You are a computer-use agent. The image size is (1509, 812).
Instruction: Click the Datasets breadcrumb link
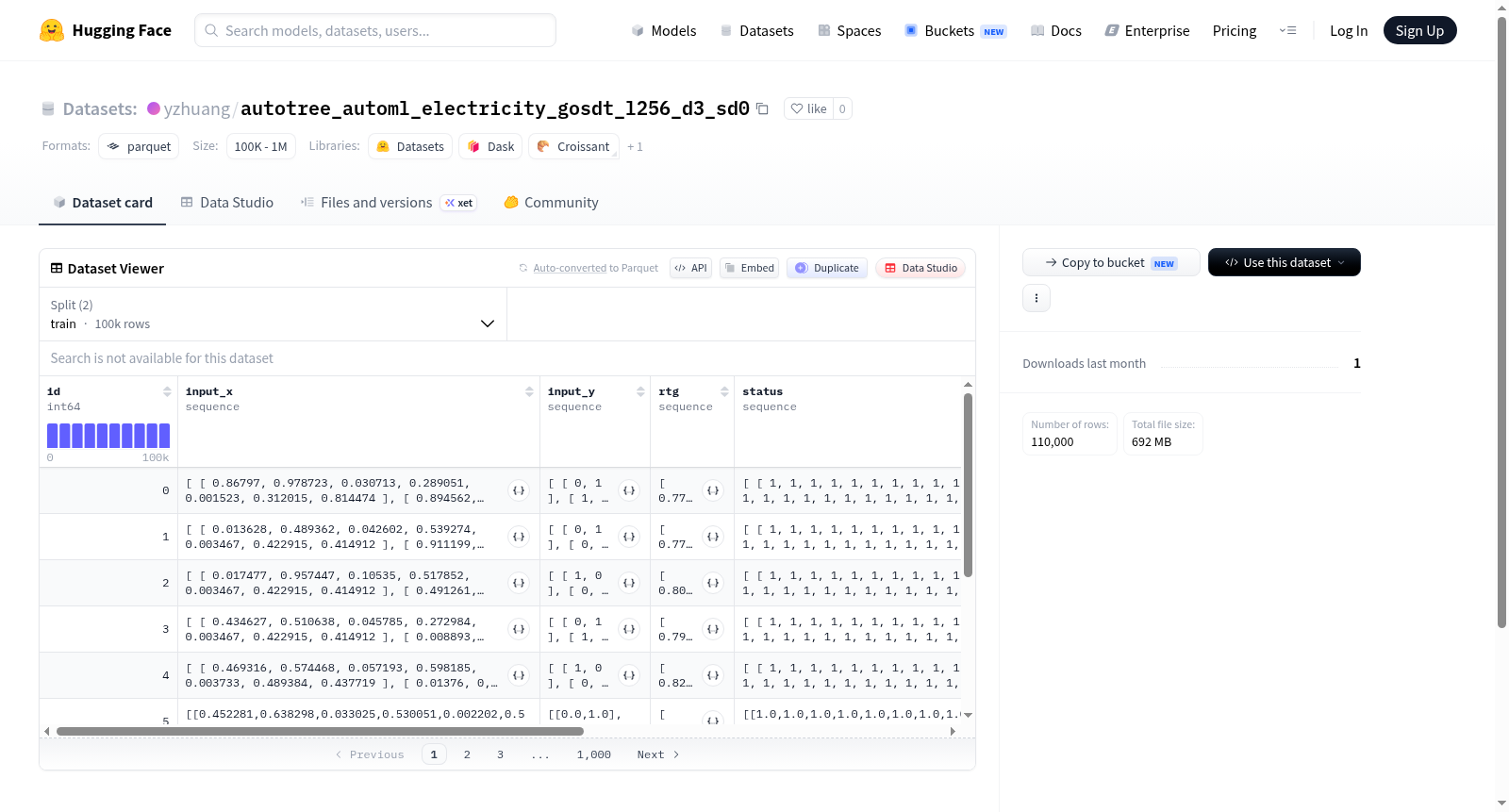(100, 108)
